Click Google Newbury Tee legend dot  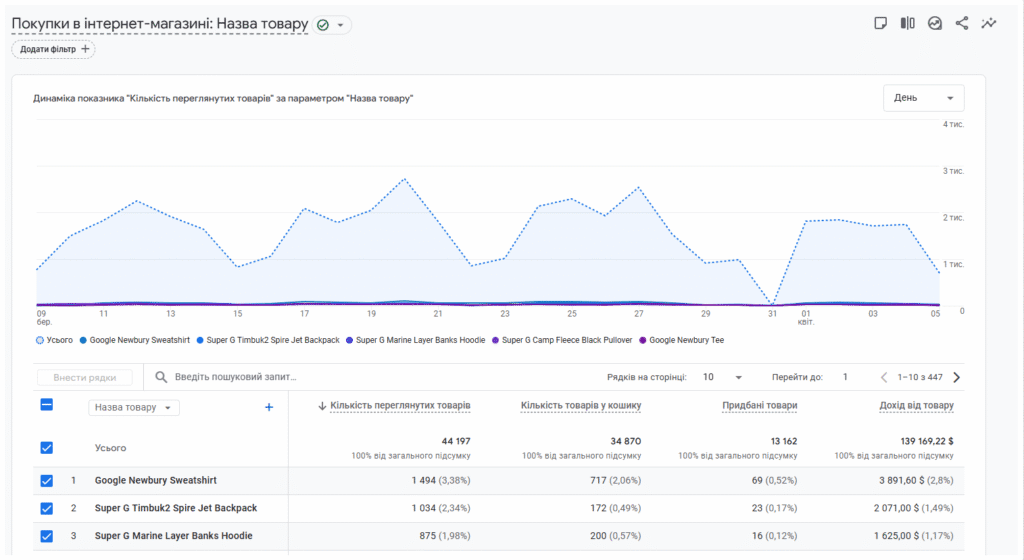[643, 340]
